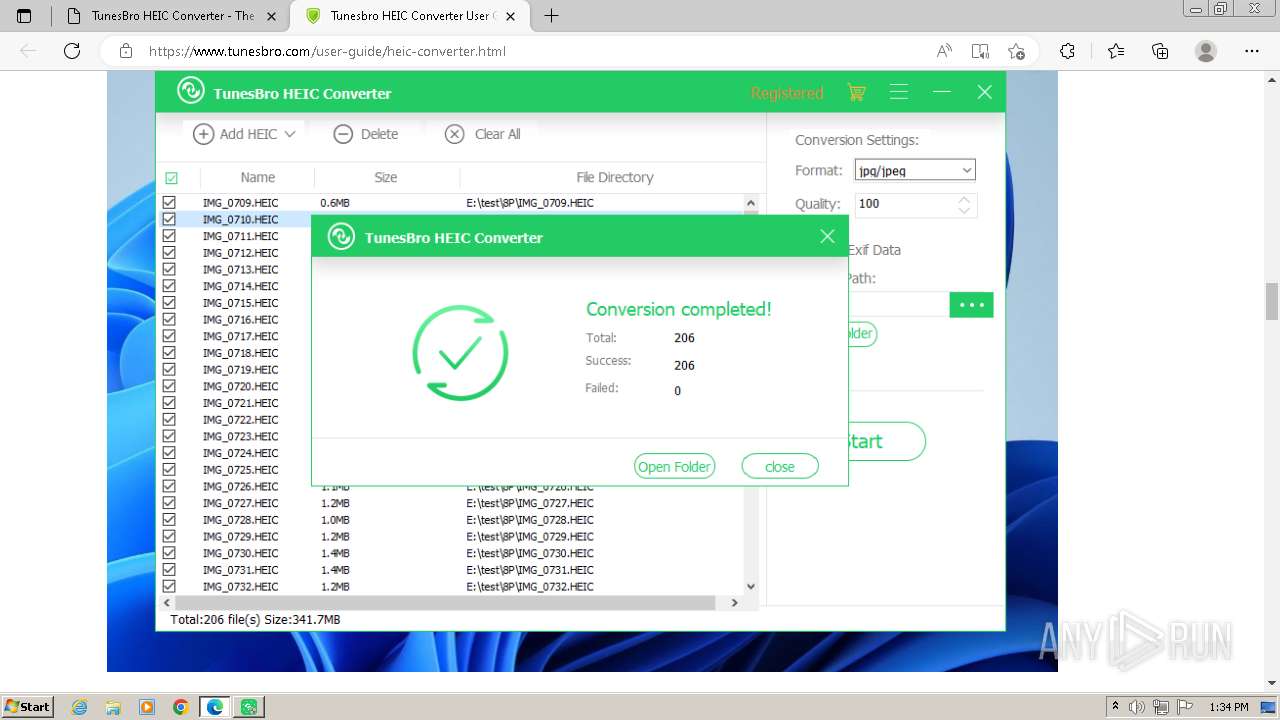Image resolution: width=1280 pixels, height=720 pixels.
Task: Uncheck the IMG_0710.HEIC checkbox
Action: tap(169, 219)
